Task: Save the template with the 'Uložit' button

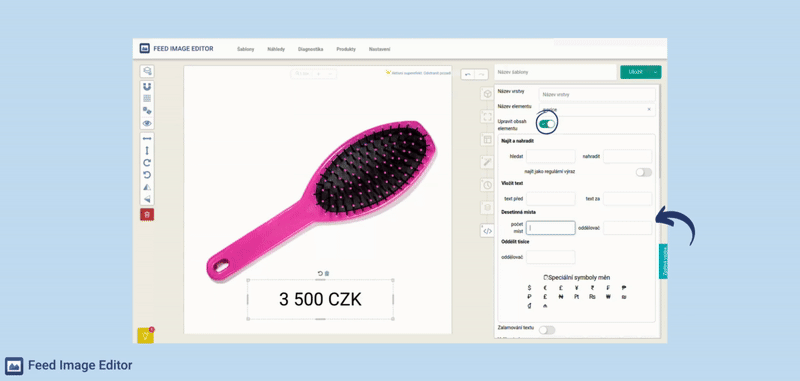Action: pos(636,72)
